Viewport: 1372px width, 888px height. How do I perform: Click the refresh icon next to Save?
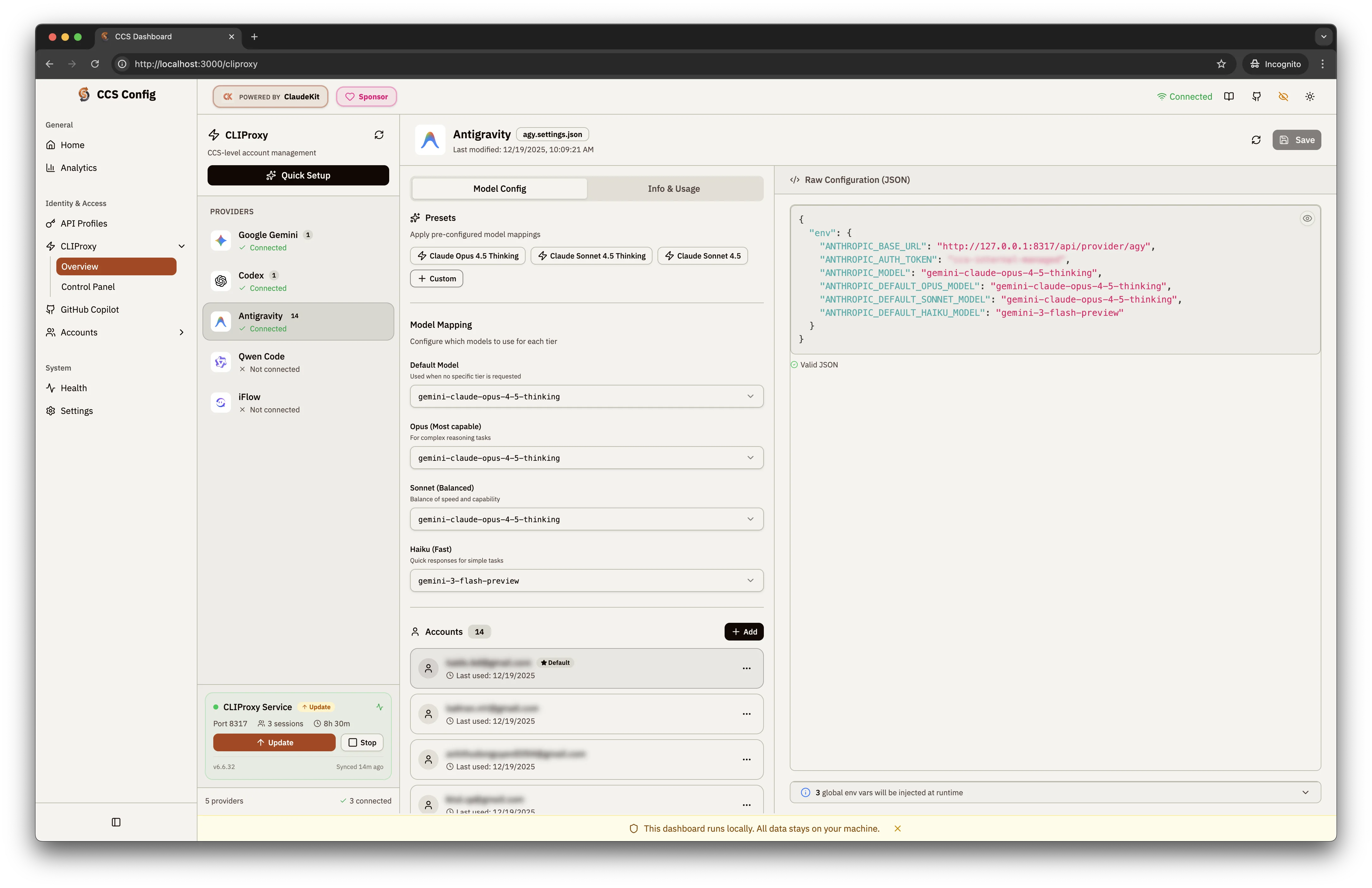[x=1256, y=140]
